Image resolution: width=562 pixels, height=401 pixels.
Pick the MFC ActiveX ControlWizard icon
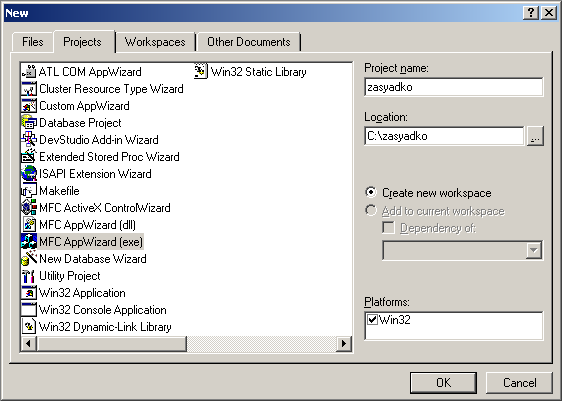[29, 208]
